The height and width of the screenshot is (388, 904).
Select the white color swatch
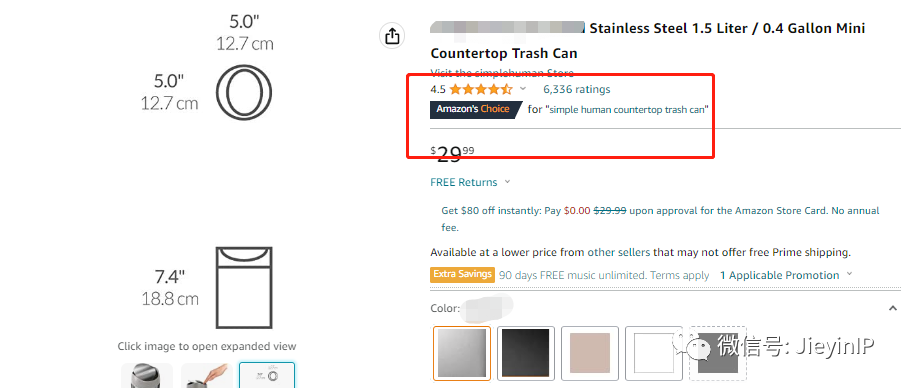[654, 353]
